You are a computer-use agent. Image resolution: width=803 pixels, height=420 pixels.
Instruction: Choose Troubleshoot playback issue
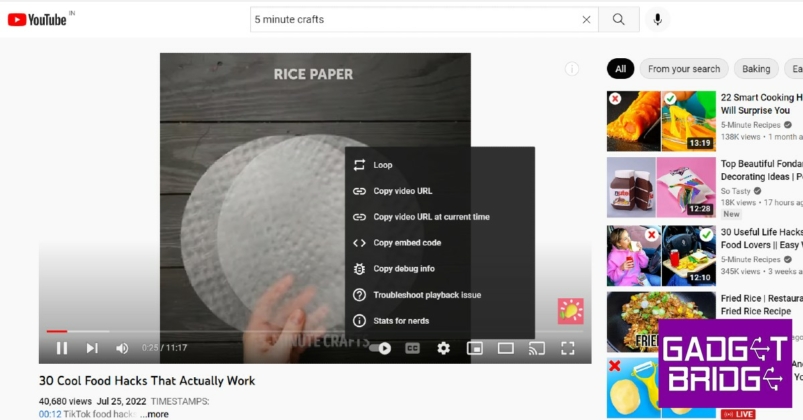[440, 295]
